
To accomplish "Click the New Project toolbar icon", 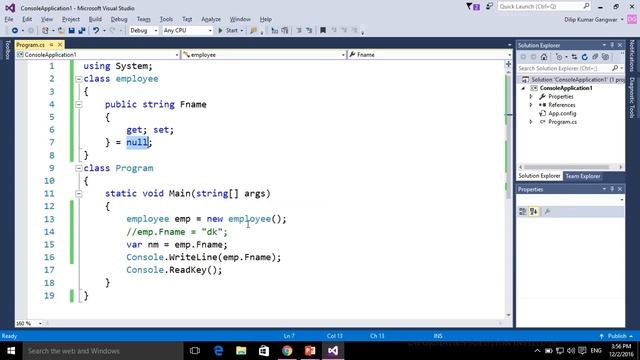I will click(x=45, y=31).
